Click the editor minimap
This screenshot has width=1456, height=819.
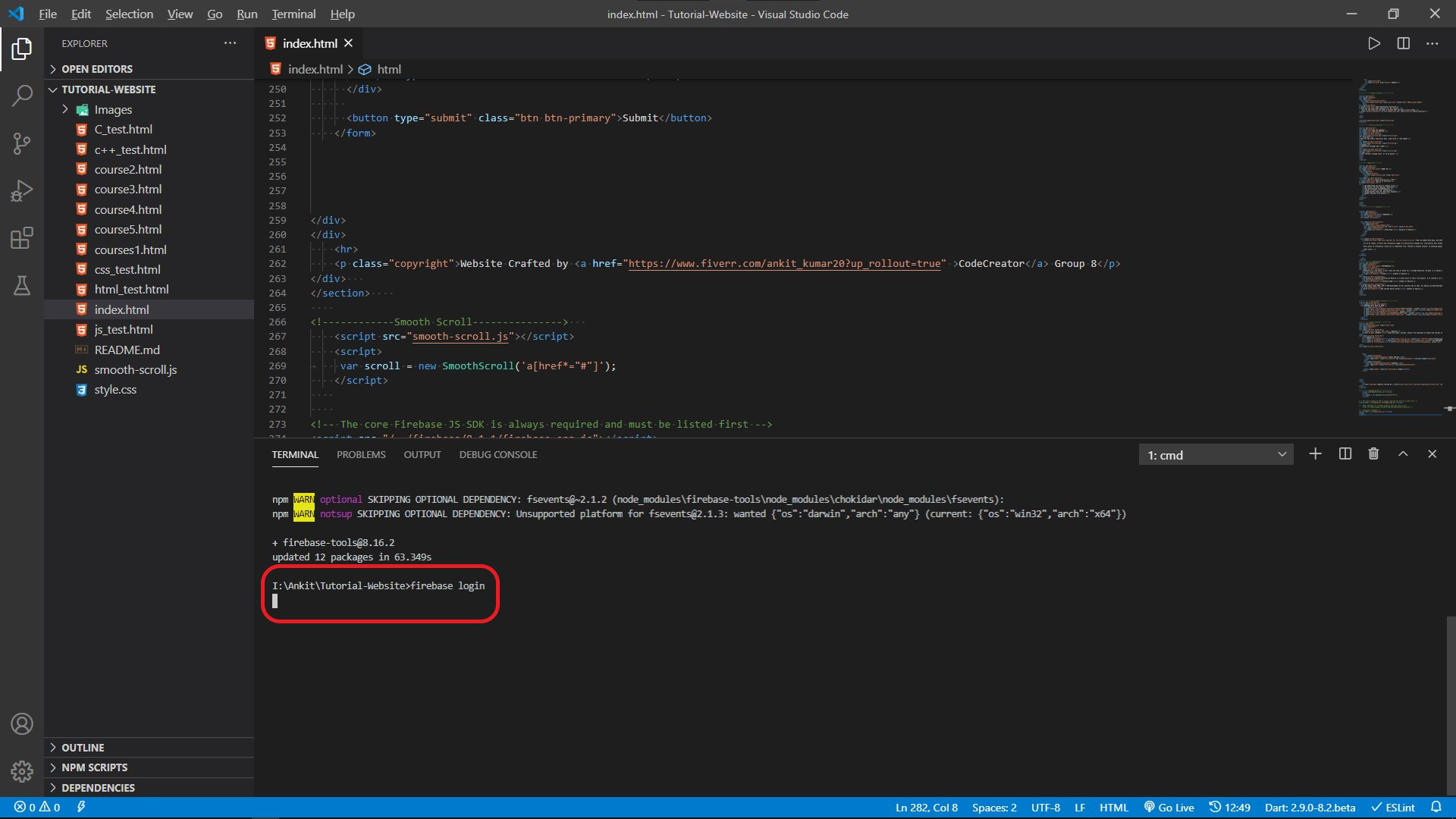tap(1400, 246)
